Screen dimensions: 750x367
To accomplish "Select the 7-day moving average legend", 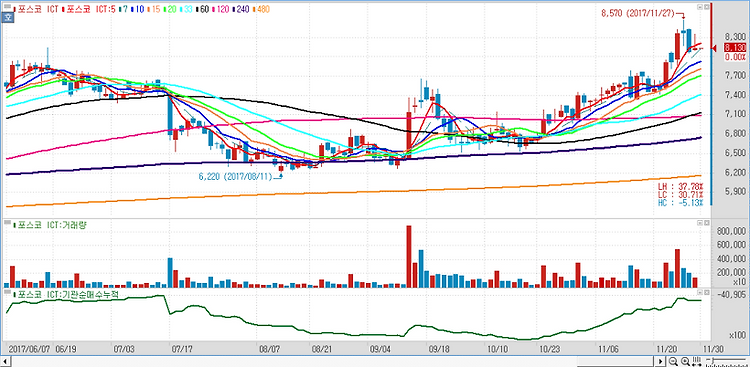I will pos(123,9).
